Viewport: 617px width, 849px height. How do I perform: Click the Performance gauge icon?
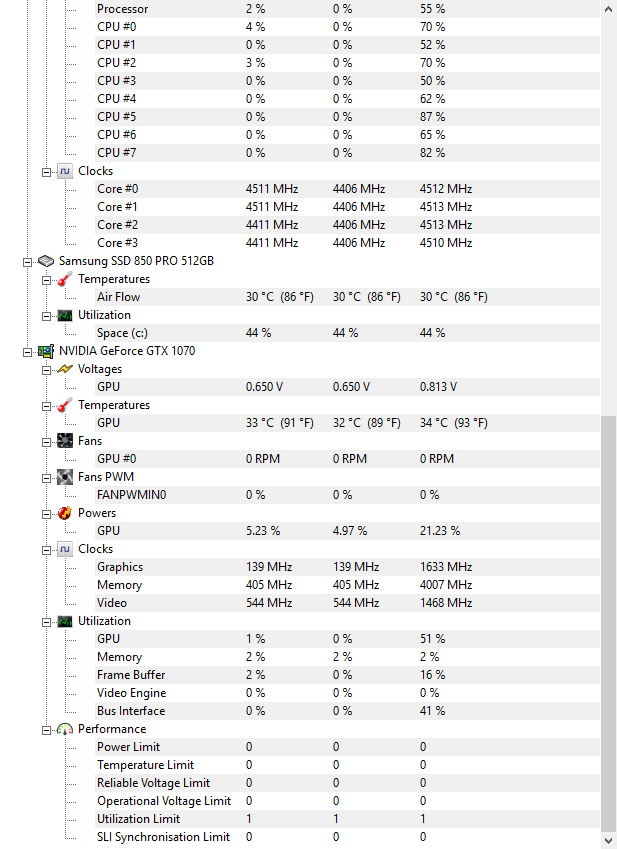pos(65,729)
